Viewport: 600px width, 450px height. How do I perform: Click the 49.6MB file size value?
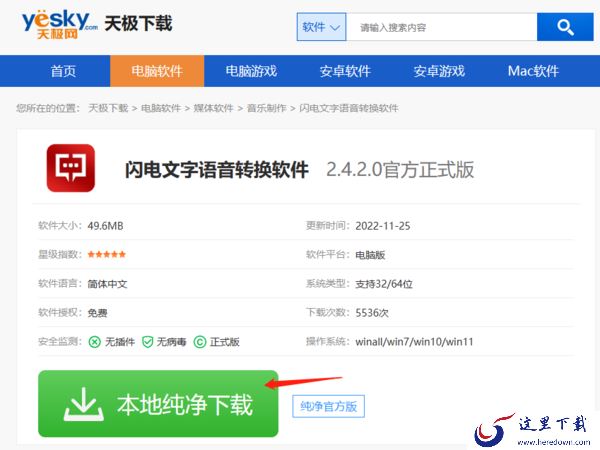(106, 226)
